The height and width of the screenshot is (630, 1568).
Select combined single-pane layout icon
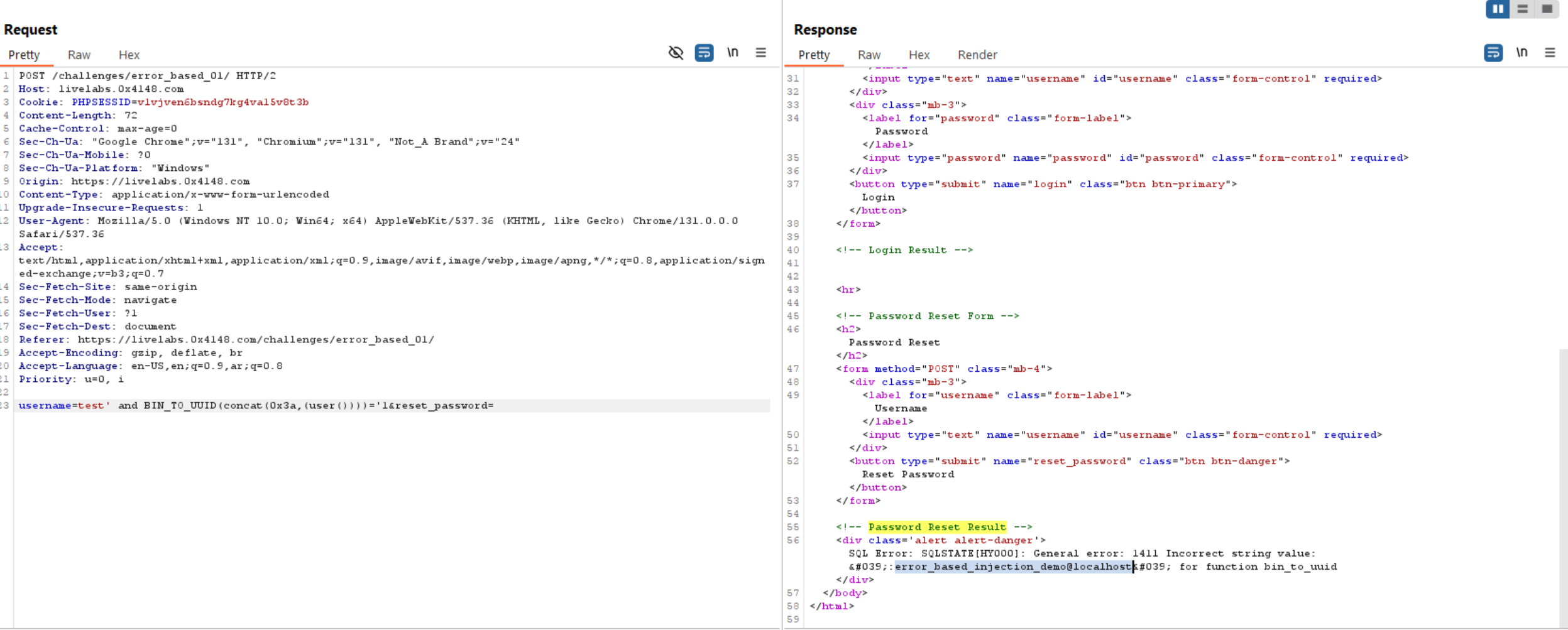(1547, 9)
